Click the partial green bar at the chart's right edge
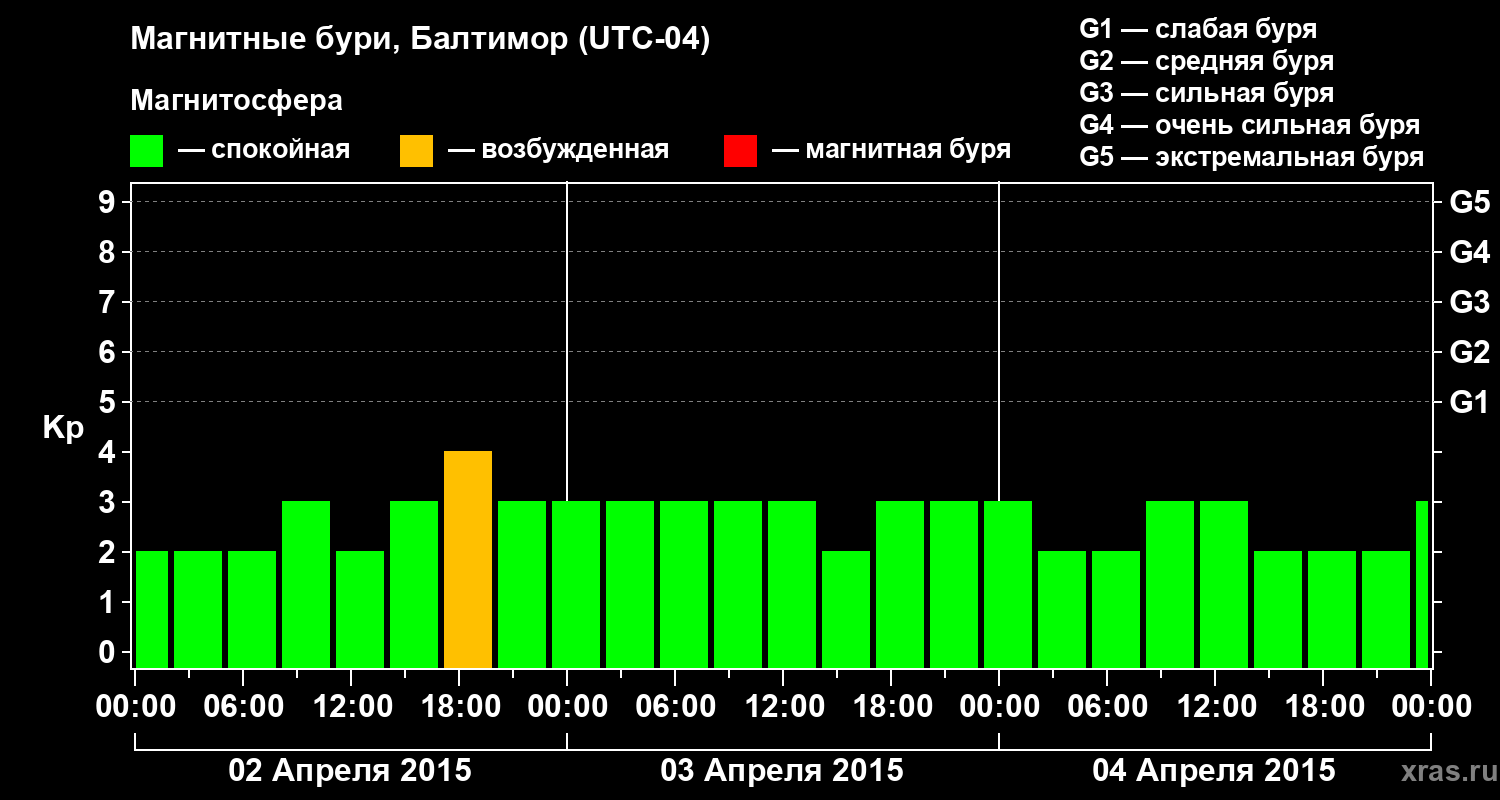The image size is (1500, 800). coord(1422,585)
